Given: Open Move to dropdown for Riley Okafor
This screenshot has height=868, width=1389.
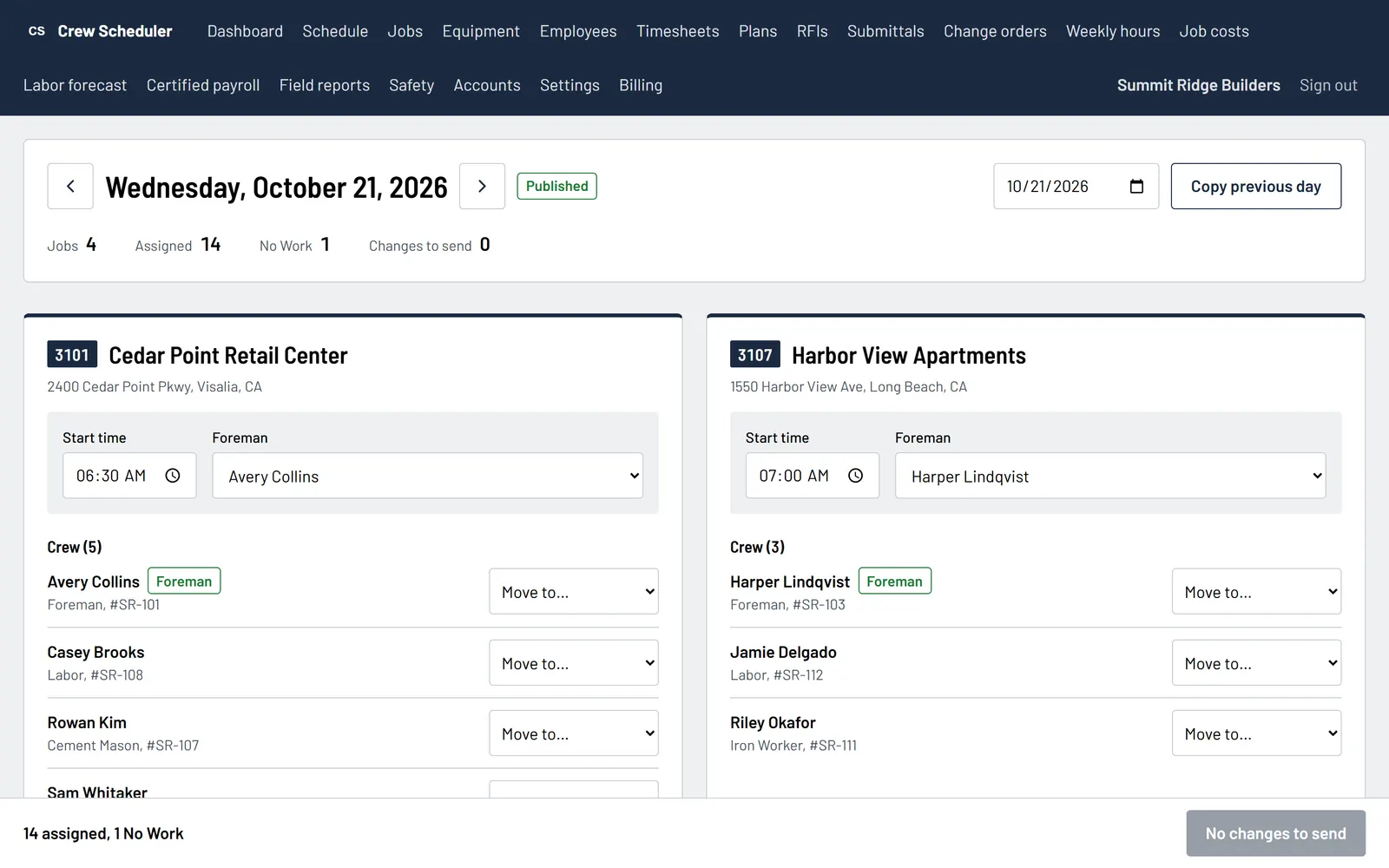Looking at the screenshot, I should coord(1256,733).
